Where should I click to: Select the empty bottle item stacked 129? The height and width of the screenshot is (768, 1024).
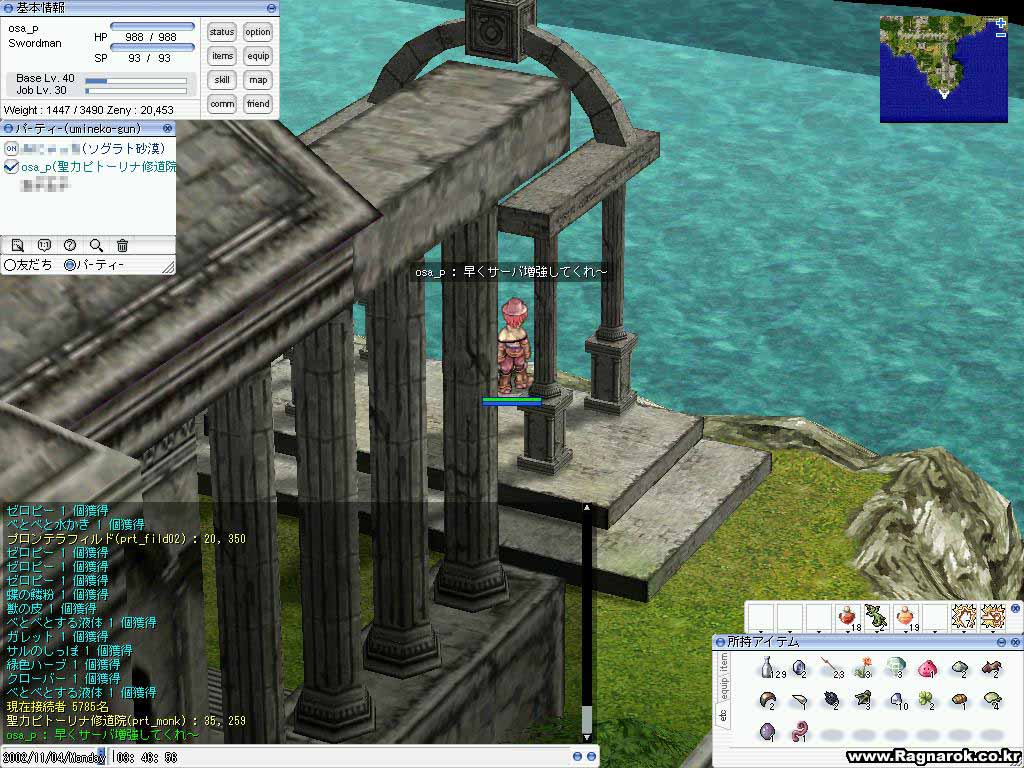point(769,667)
